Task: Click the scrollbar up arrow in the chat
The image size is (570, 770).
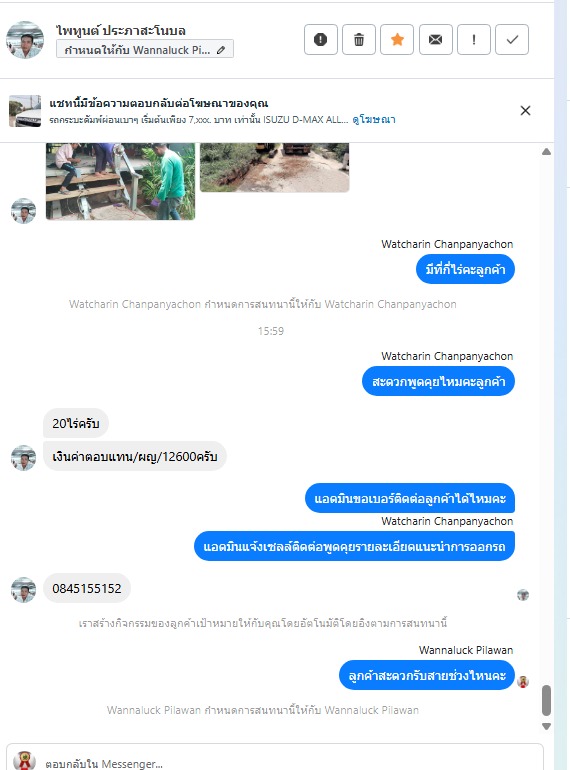Action: 546,152
